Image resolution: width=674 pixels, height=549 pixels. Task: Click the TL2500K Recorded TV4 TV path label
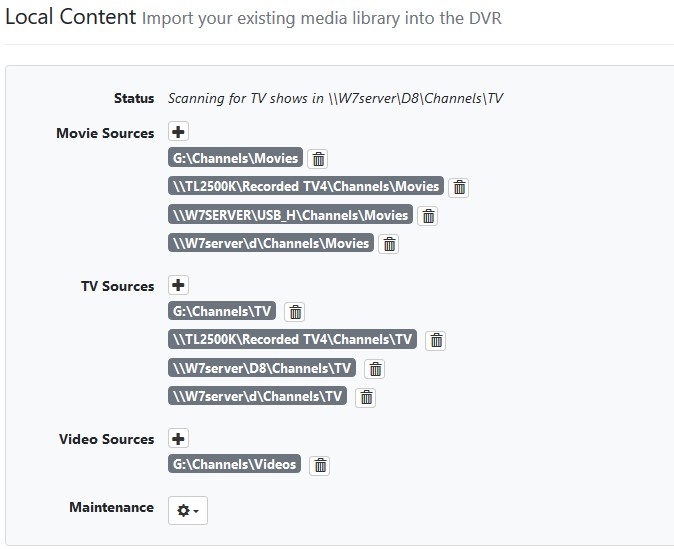click(x=293, y=340)
